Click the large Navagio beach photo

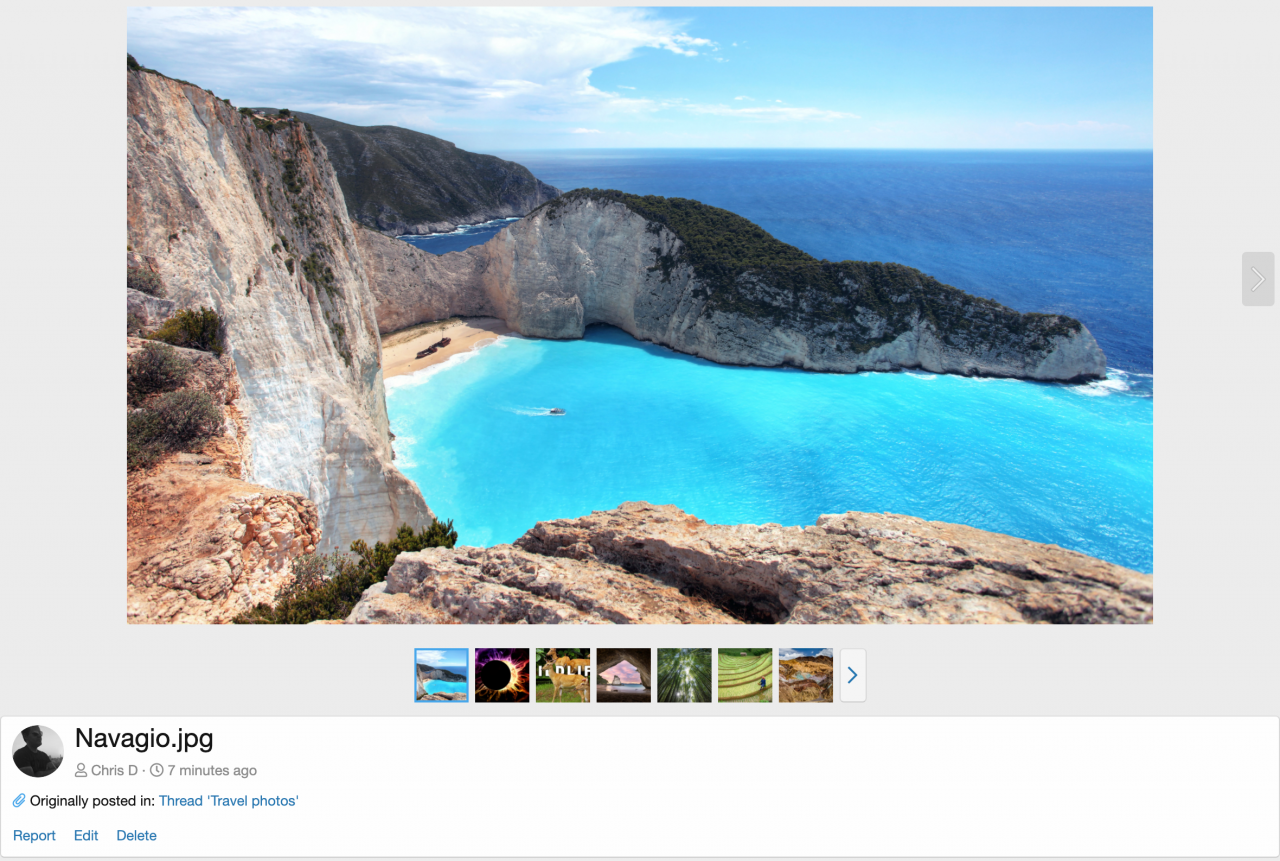(x=640, y=315)
